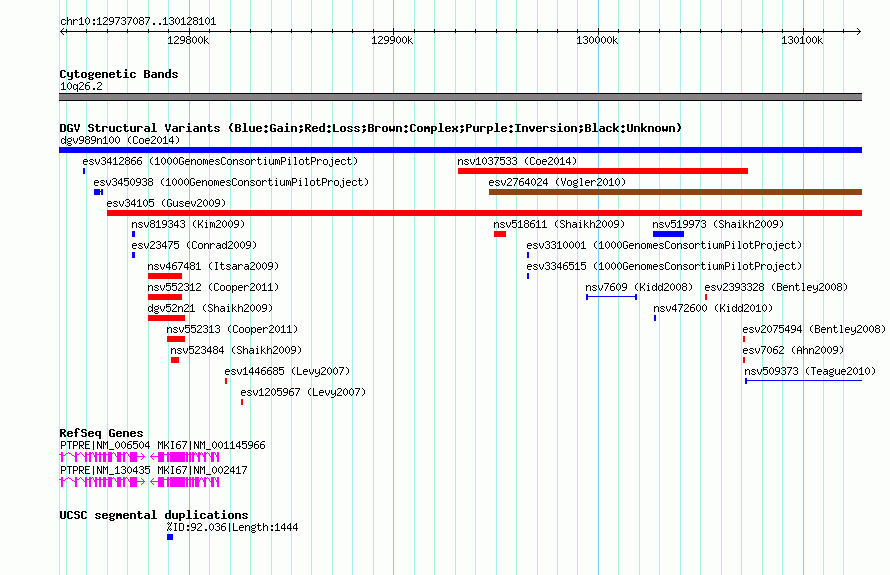The width and height of the screenshot is (890, 575).
Task: Select the long red esv34105 loss bar
Action: click(x=484, y=213)
